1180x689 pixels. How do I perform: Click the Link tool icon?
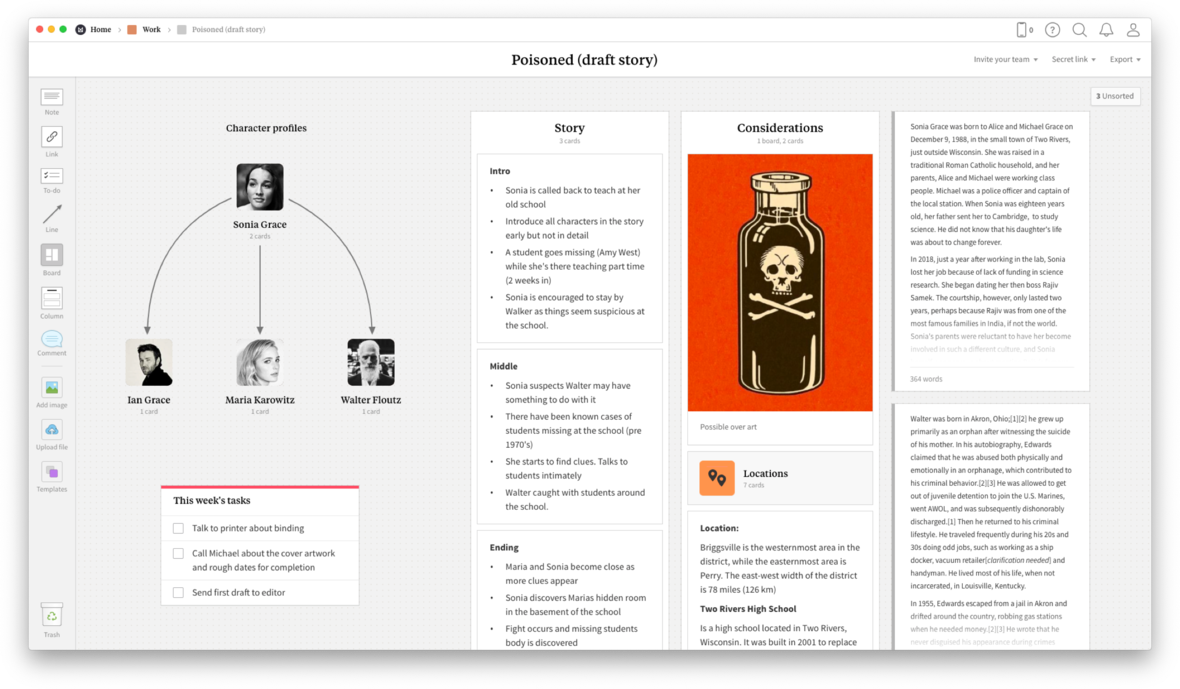coord(52,137)
